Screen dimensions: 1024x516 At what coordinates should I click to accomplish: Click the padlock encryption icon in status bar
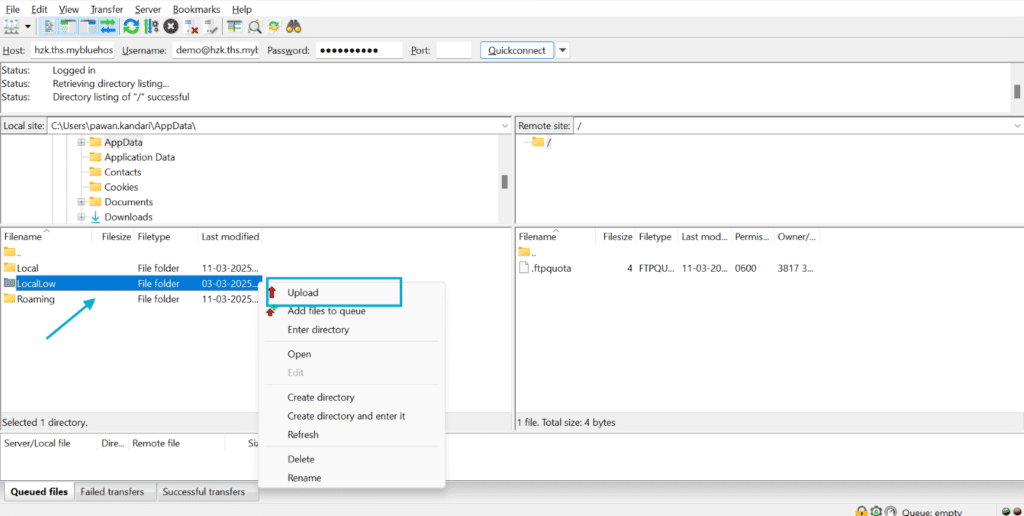tap(861, 511)
